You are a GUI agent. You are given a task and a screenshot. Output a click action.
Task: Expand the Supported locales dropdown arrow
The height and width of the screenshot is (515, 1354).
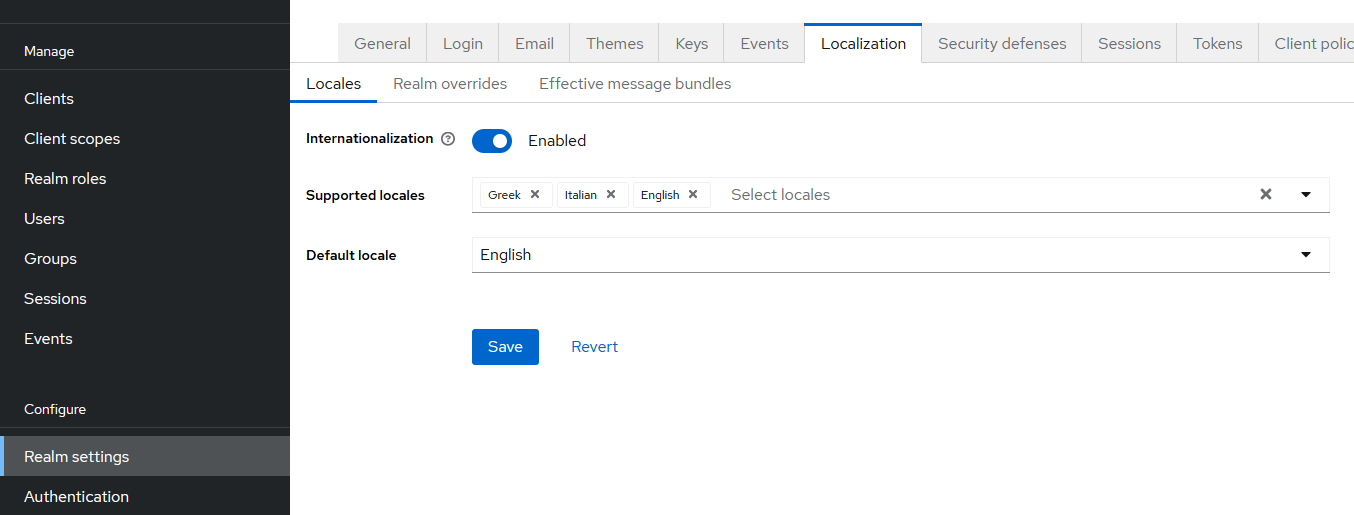tap(1306, 195)
